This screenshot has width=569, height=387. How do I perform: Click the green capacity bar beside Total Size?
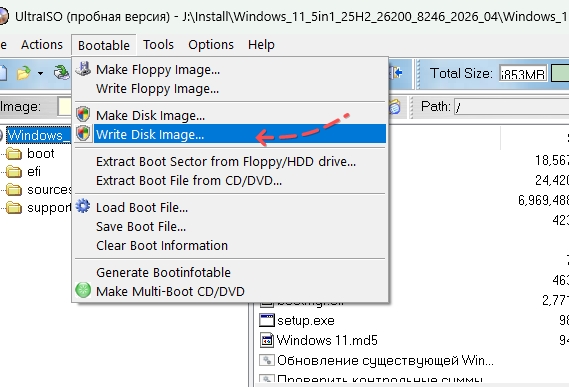click(x=560, y=73)
